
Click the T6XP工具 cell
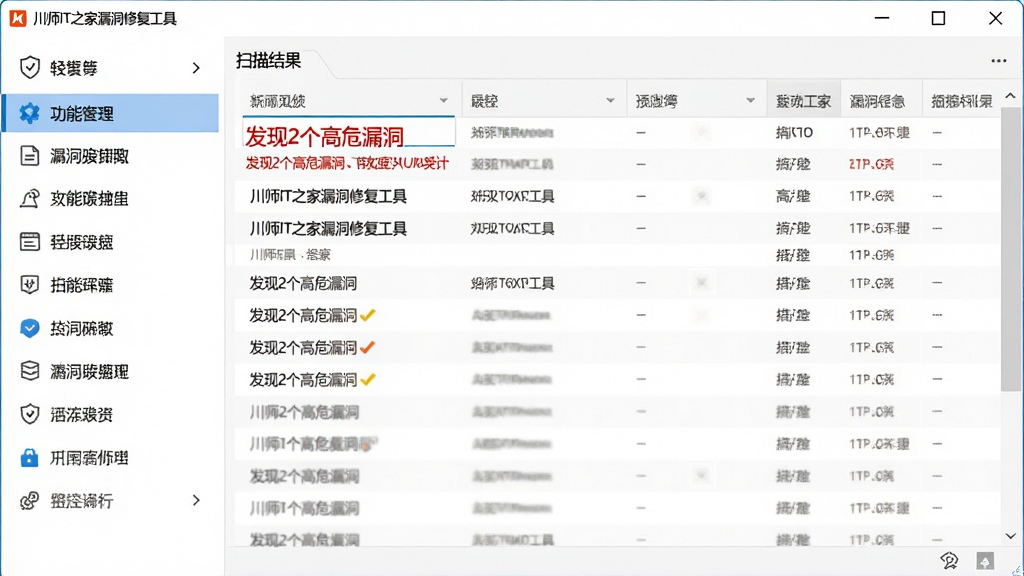512,283
